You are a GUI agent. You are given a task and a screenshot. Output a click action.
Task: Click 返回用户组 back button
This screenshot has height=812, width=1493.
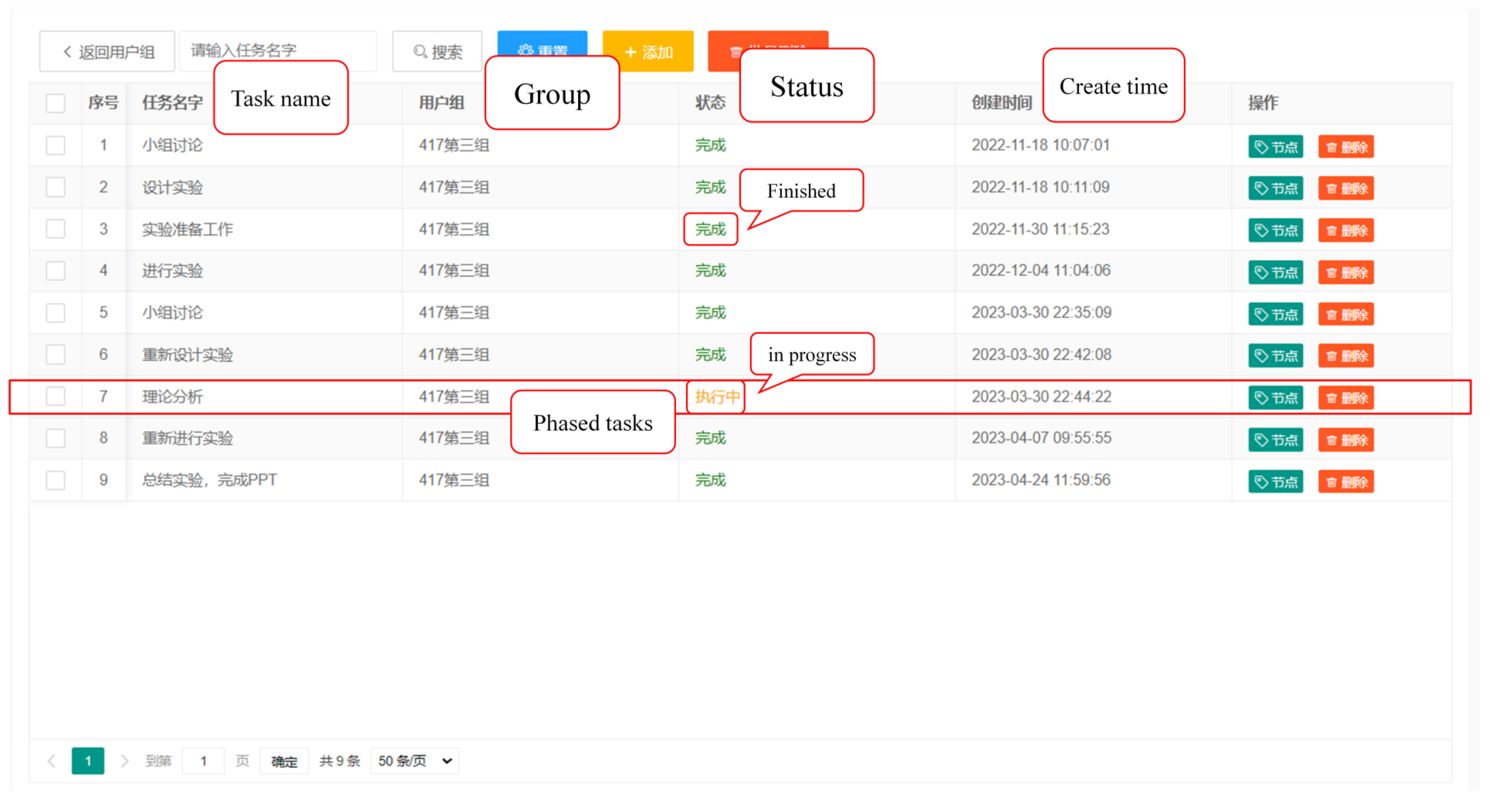(107, 52)
